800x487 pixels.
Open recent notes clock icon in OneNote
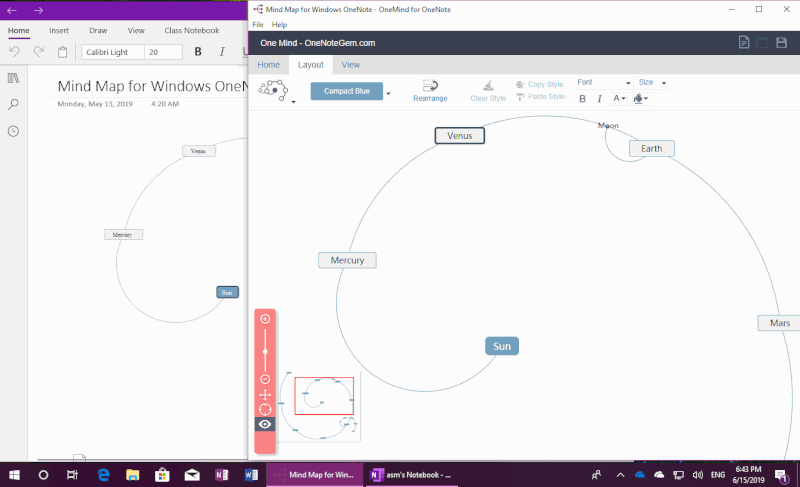[x=13, y=131]
